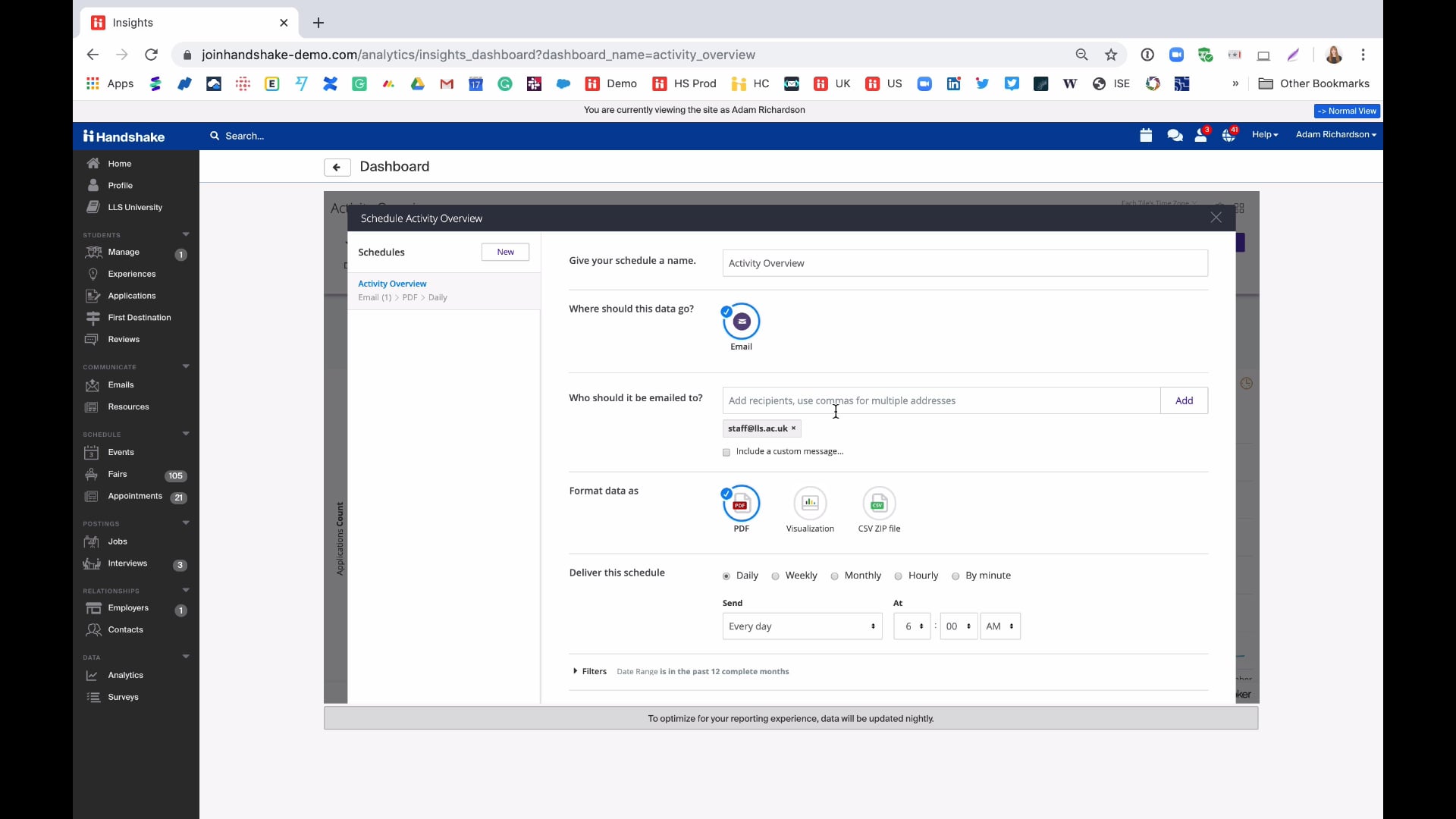Open the minutes dropdown showing 00
The image size is (1456, 819).
pos(959,626)
